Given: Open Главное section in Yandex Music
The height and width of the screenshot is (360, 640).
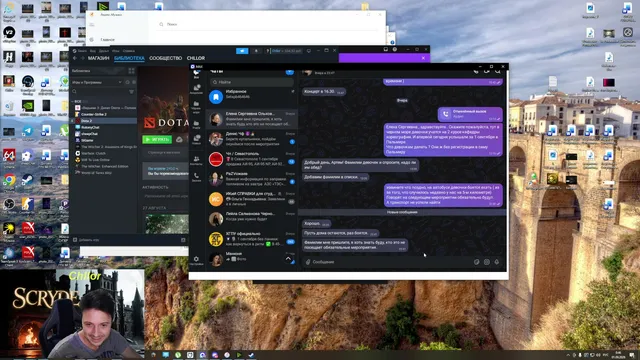Looking at the screenshot, I should click(107, 40).
